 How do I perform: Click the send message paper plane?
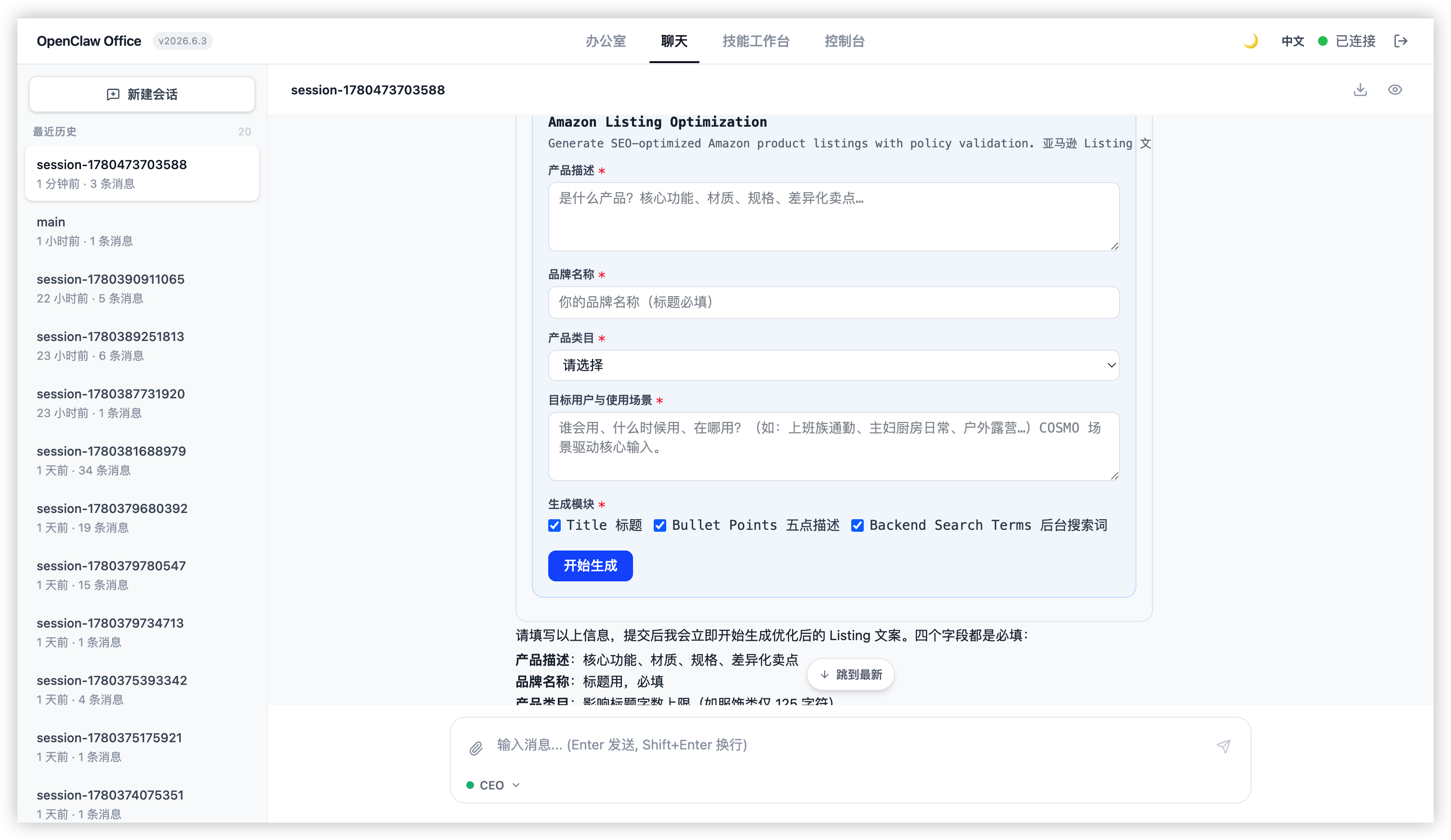coord(1223,746)
